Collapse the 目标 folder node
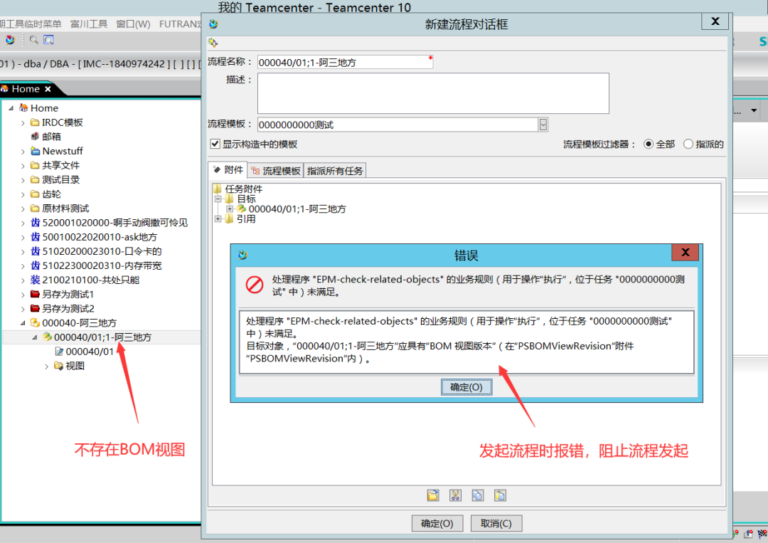 click(x=218, y=199)
